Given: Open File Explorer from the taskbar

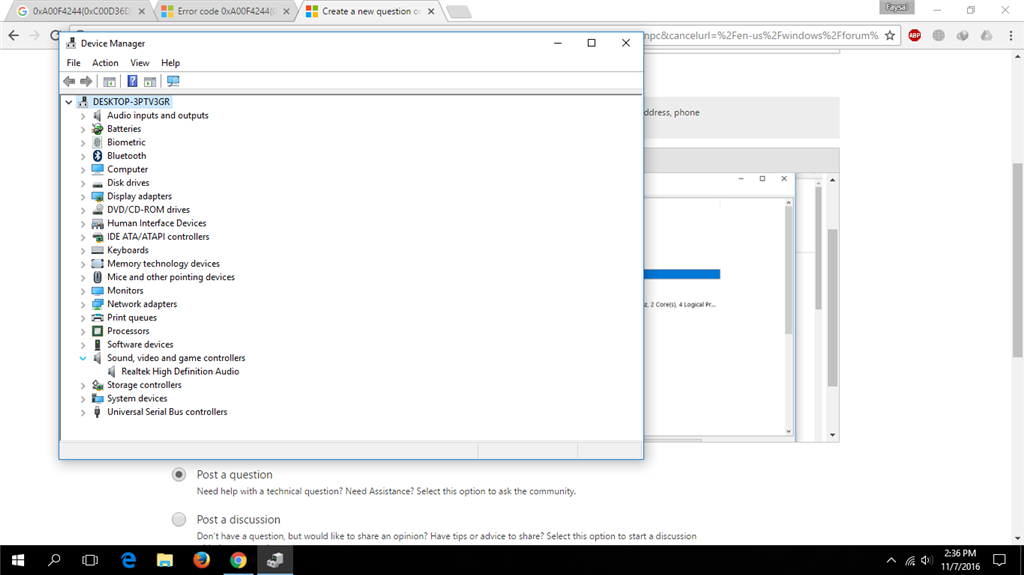Looking at the screenshot, I should coord(165,560).
